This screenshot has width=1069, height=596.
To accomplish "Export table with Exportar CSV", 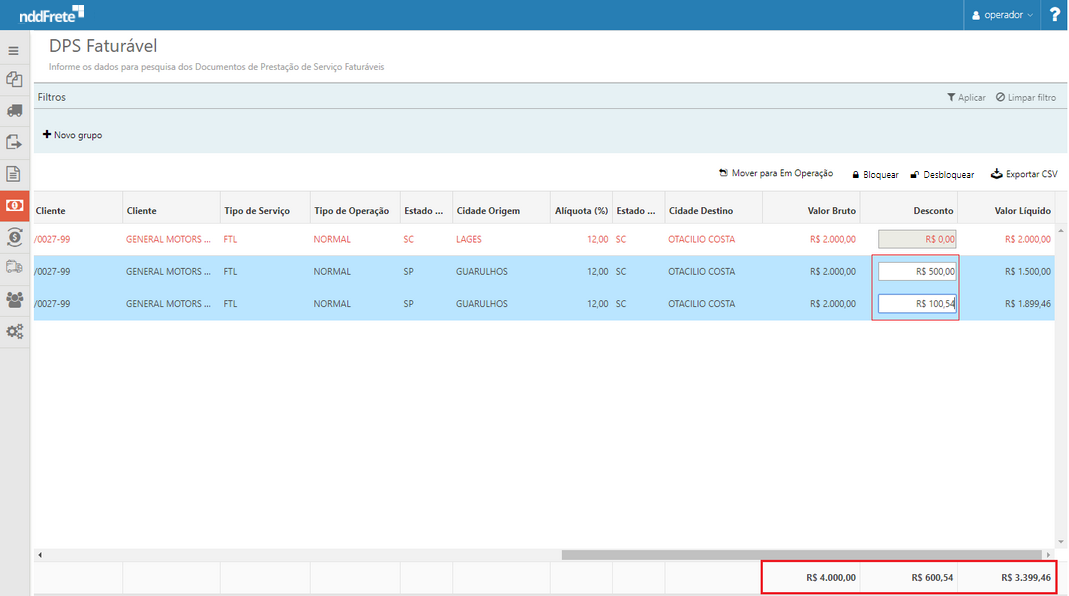I will (1024, 174).
